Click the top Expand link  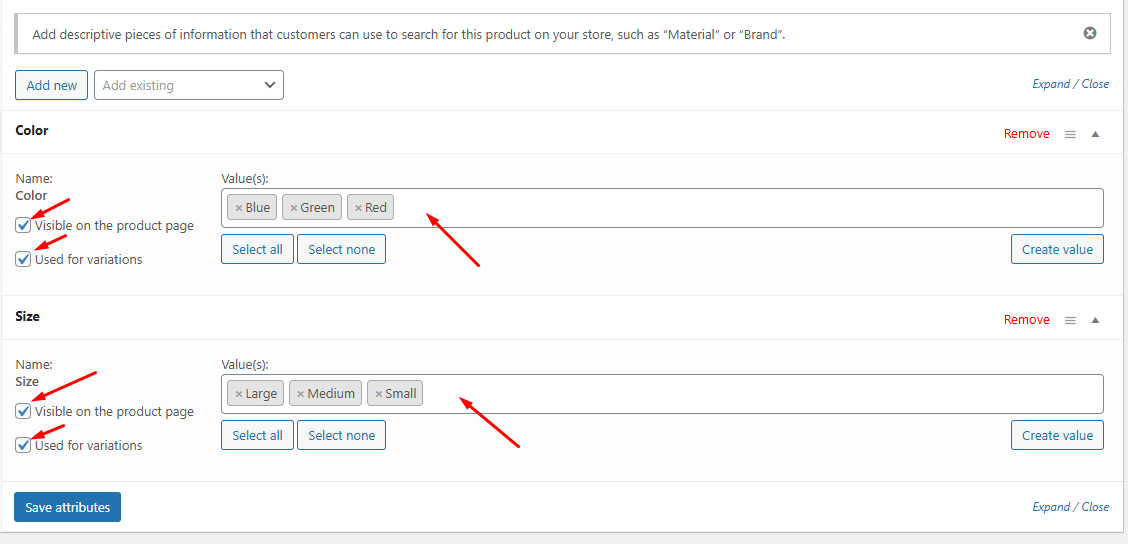[1051, 84]
